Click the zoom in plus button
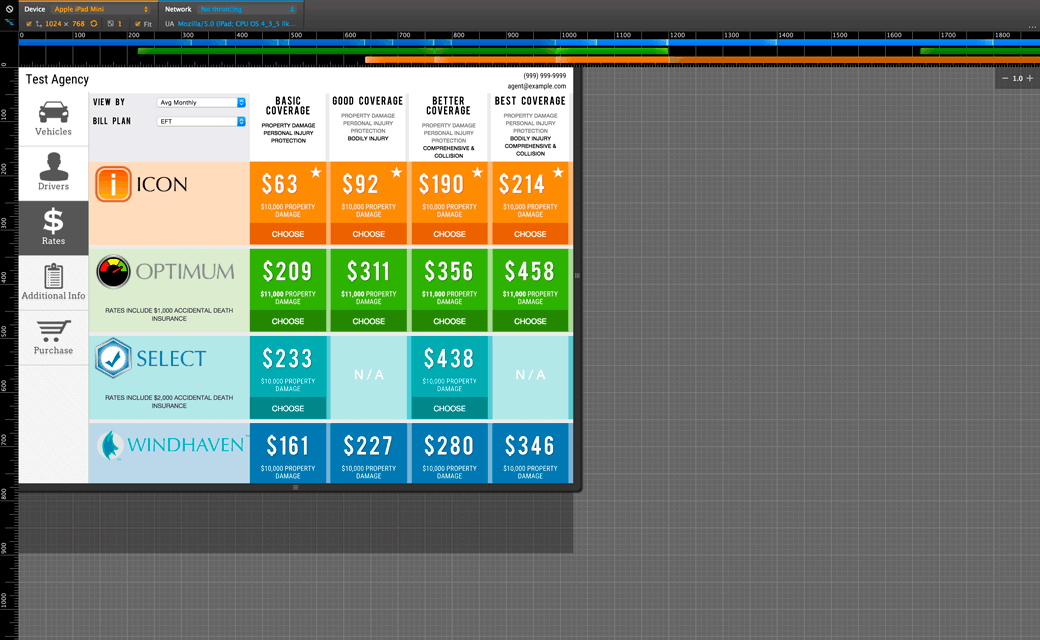This screenshot has height=640, width=1040. 1029,78
